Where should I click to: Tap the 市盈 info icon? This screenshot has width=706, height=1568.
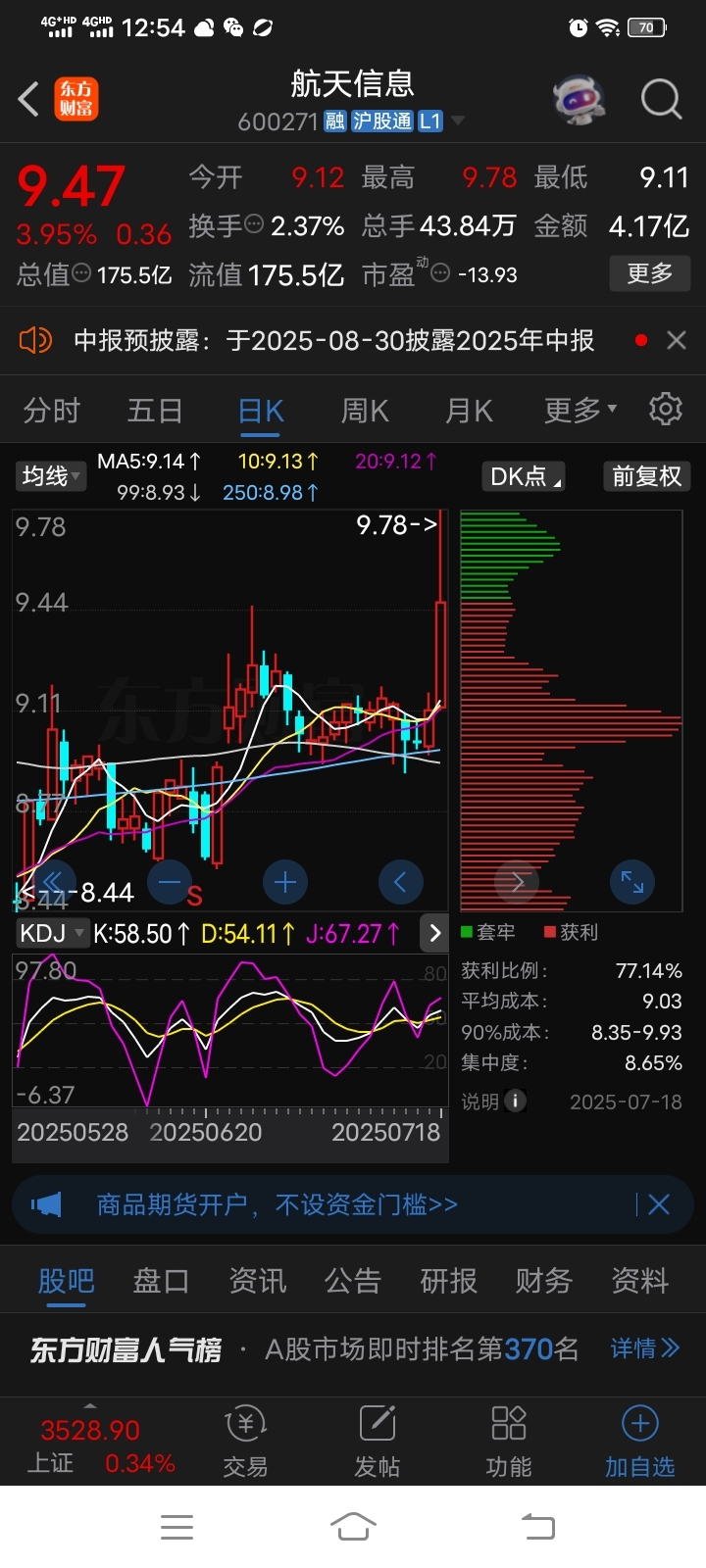tap(440, 274)
